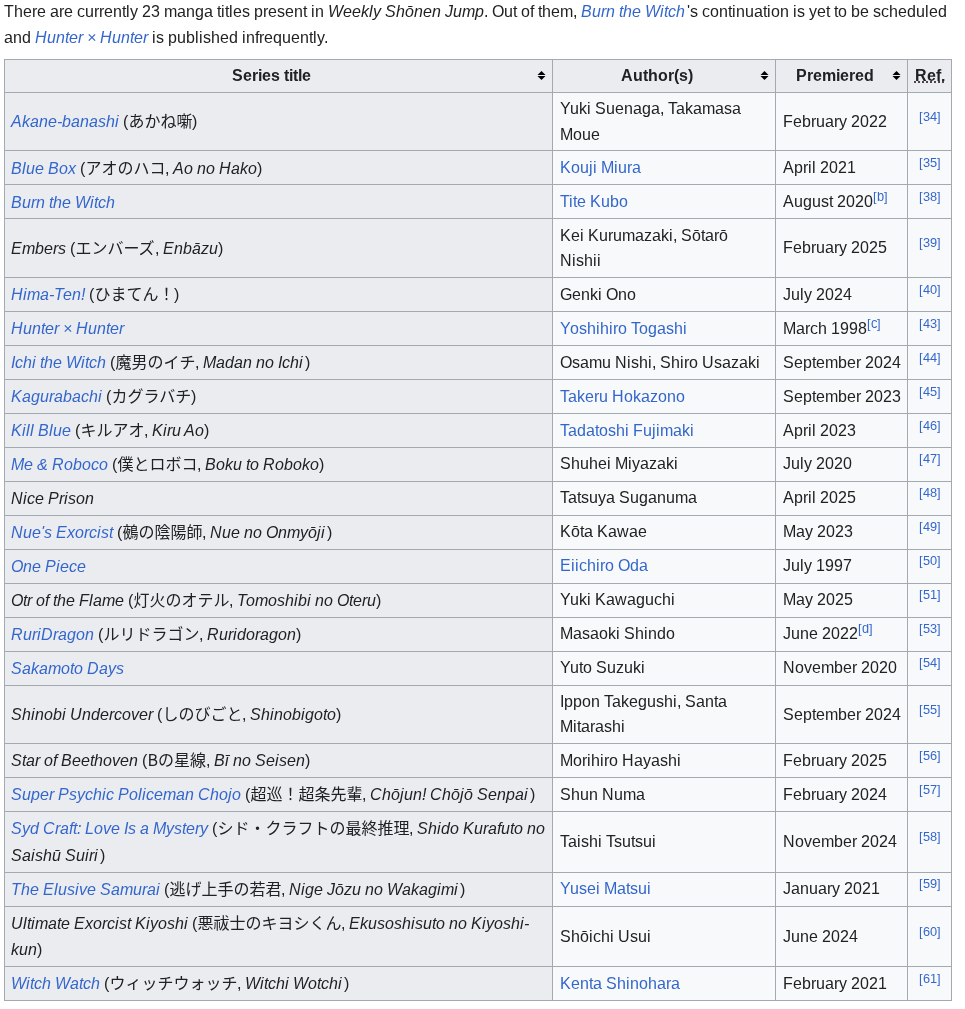The width and height of the screenshot is (965, 1009).
Task: Open Hunter × Hunter link in table row
Action: (x=68, y=329)
